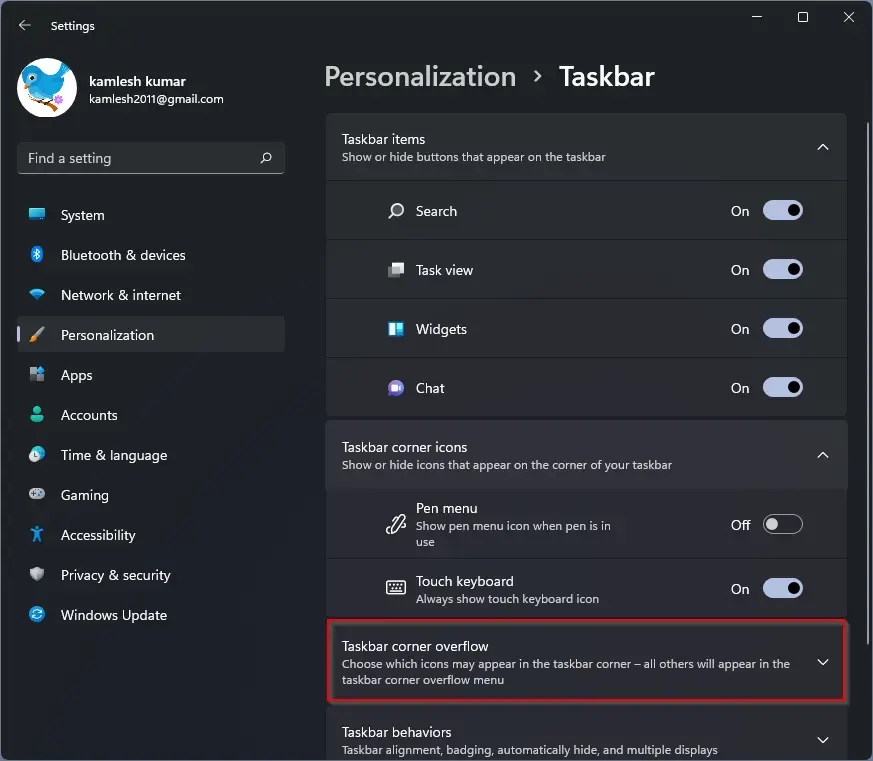Screen dimensions: 873x761
Task: Click the Find a setting search box
Action: click(150, 158)
